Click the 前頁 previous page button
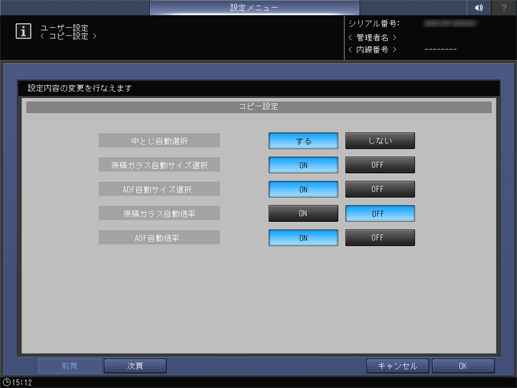This screenshot has height=388, width=517. (x=70, y=366)
